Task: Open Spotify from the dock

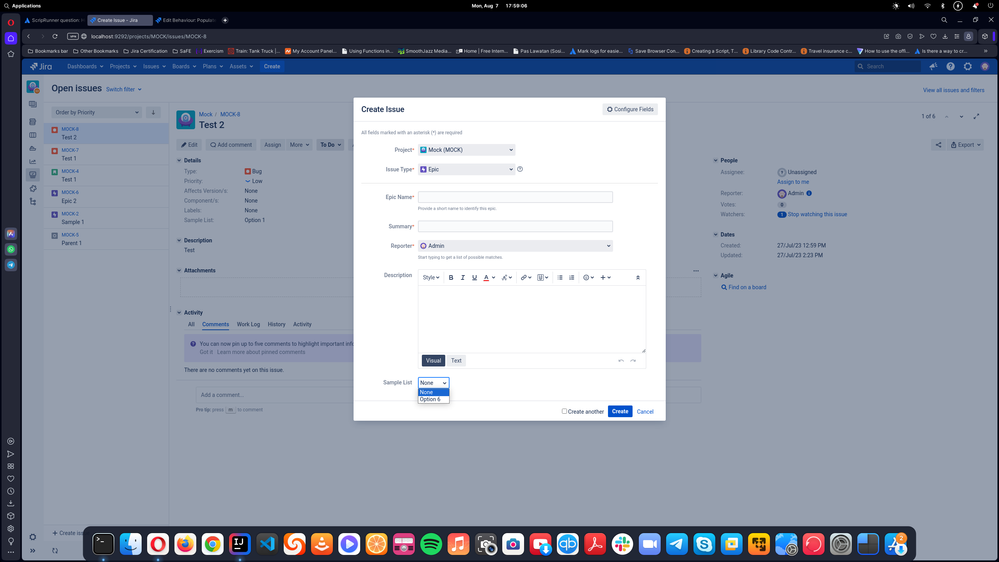Action: coord(431,544)
